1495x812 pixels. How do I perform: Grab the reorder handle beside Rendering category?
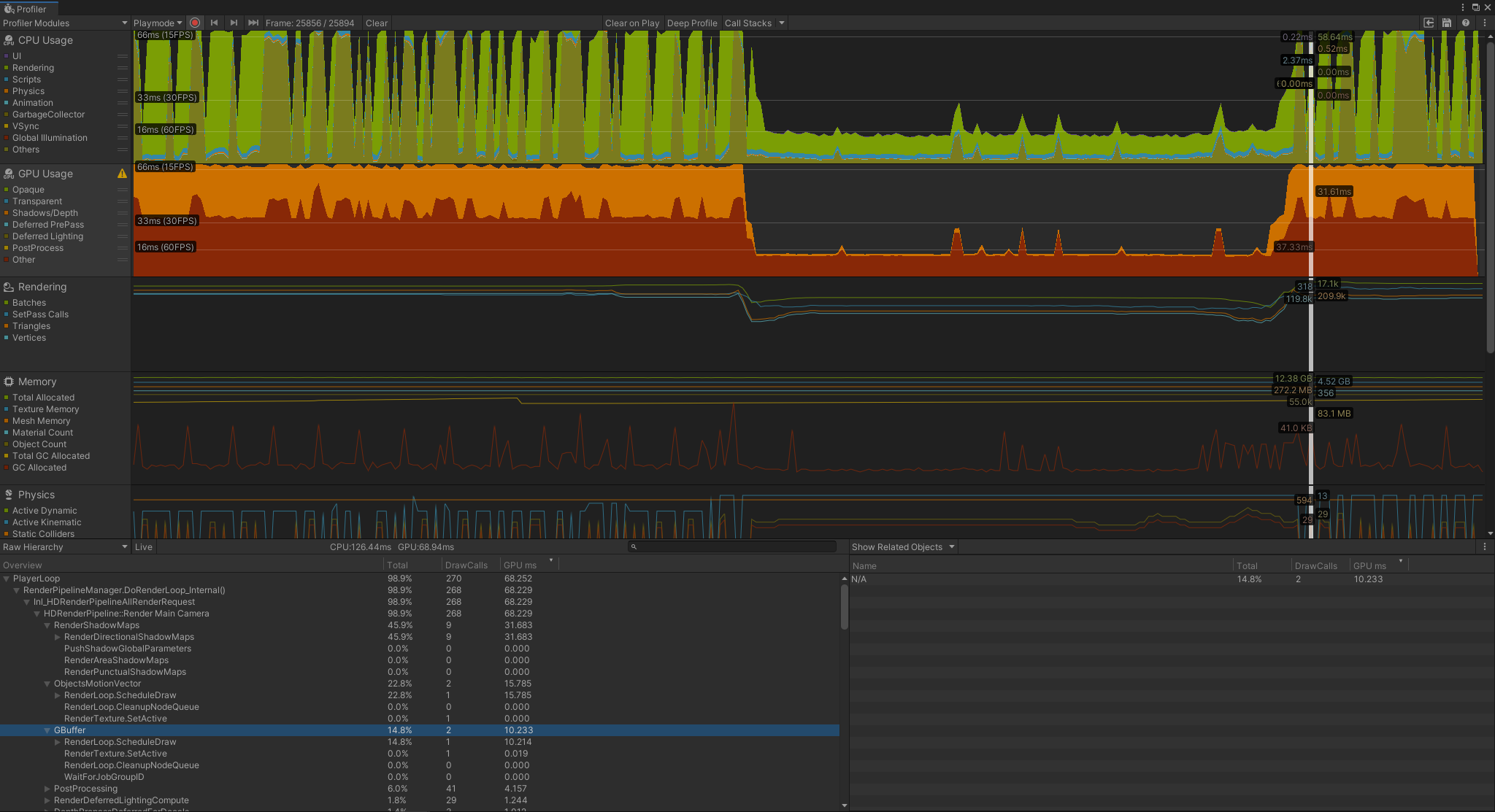coord(122,68)
